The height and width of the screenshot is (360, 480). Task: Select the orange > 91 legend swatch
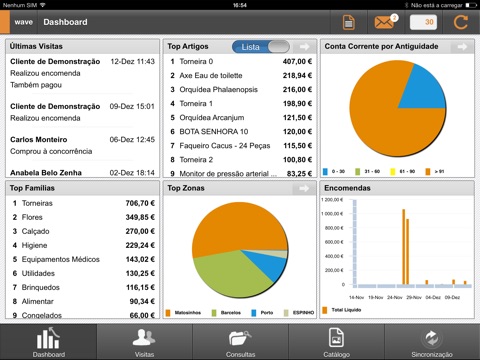[x=428, y=171]
